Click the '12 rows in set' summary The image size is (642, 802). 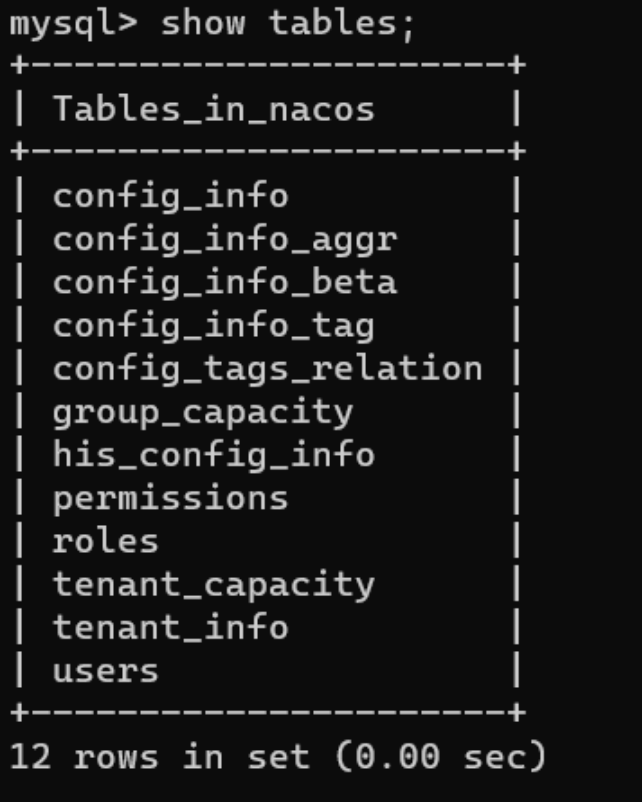pos(160,756)
